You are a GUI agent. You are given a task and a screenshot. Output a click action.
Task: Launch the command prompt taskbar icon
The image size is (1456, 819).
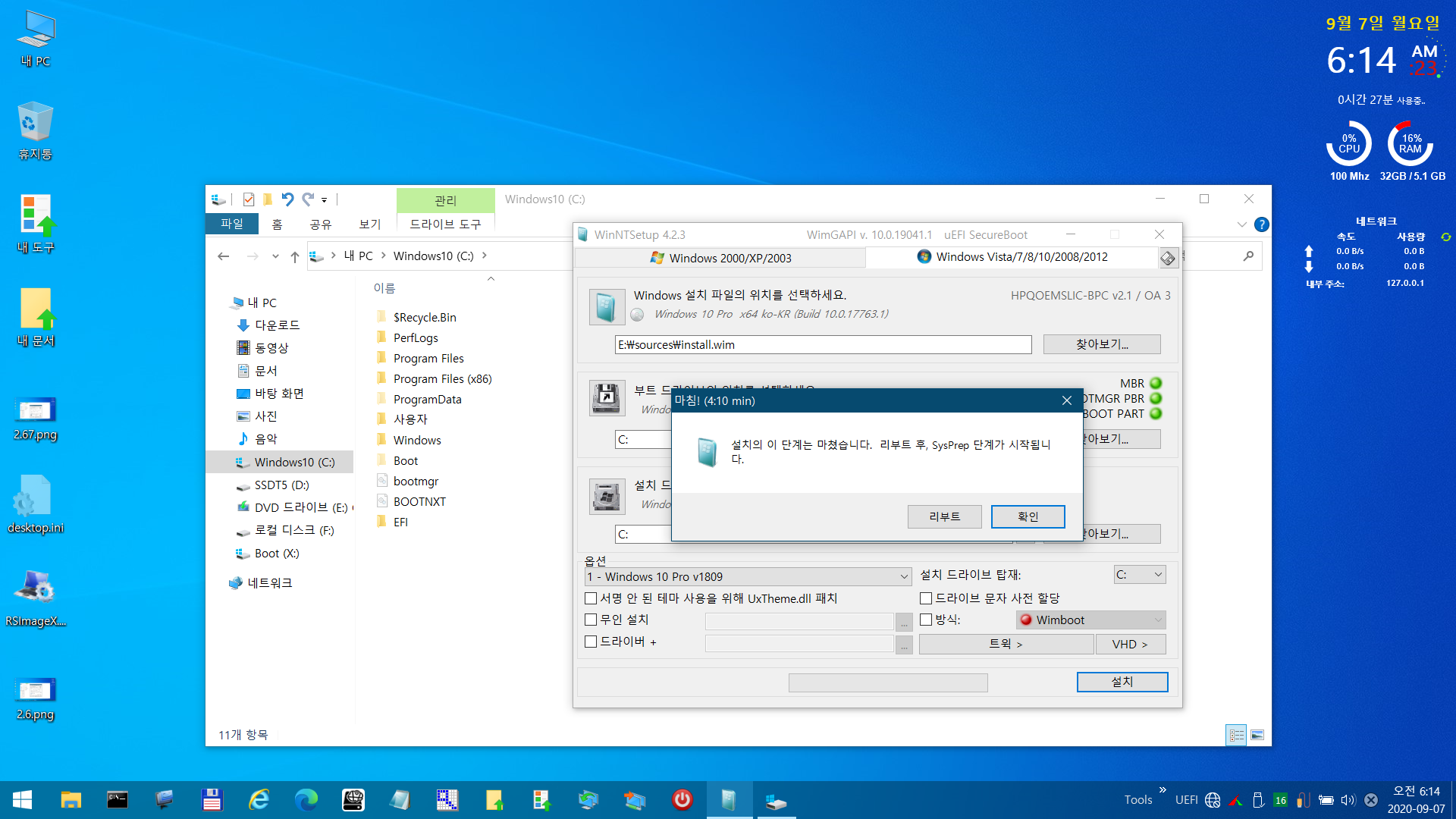118,800
